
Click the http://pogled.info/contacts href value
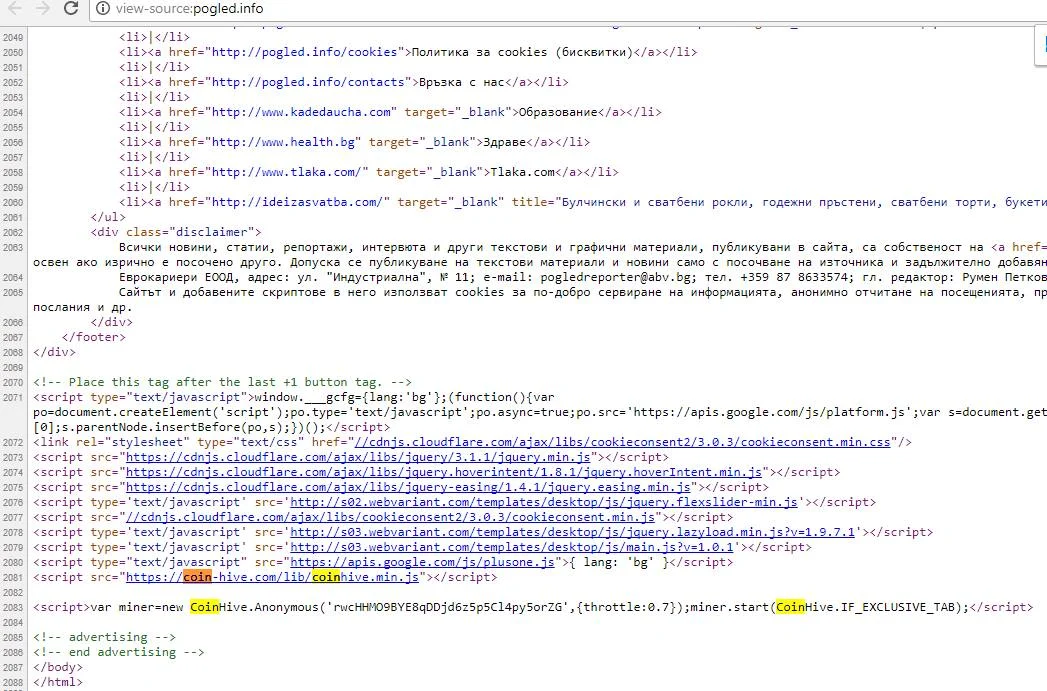[308, 82]
